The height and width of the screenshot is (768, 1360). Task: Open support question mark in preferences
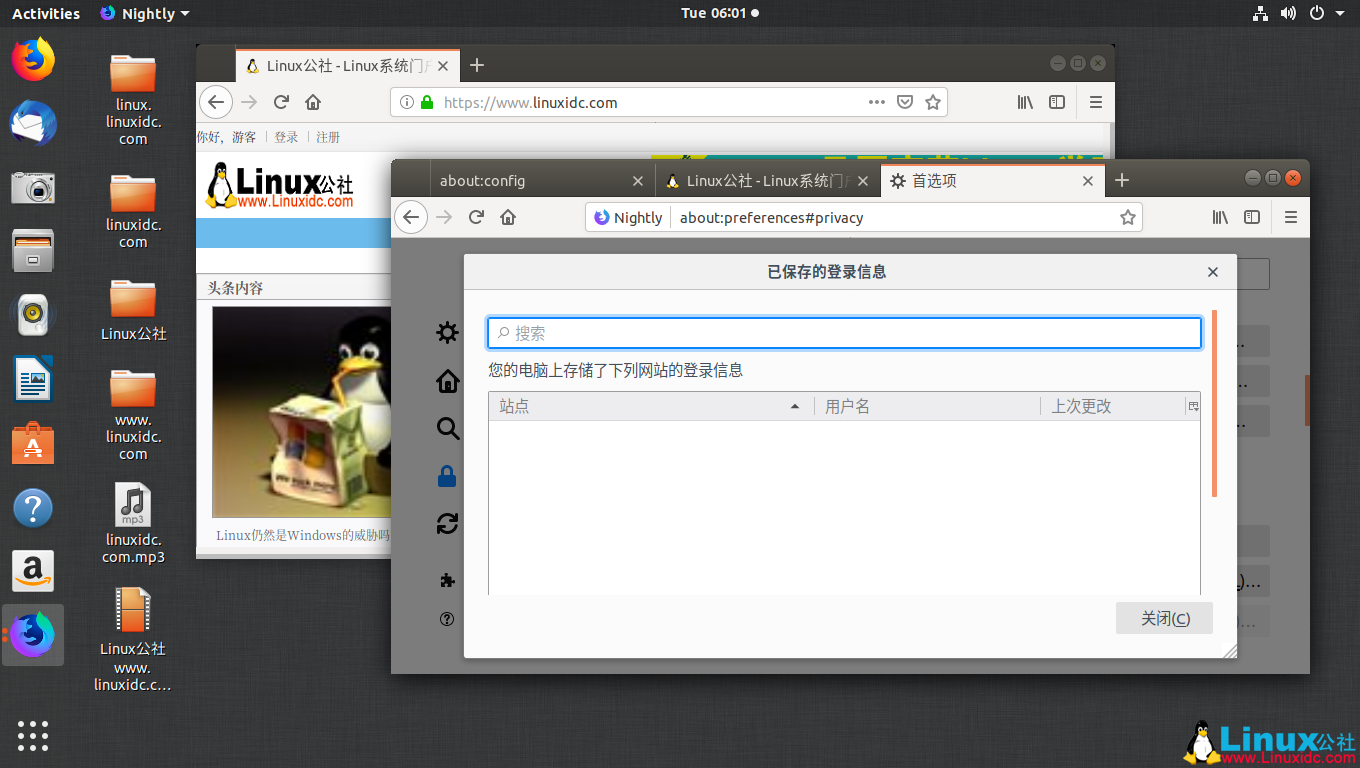tap(447, 619)
